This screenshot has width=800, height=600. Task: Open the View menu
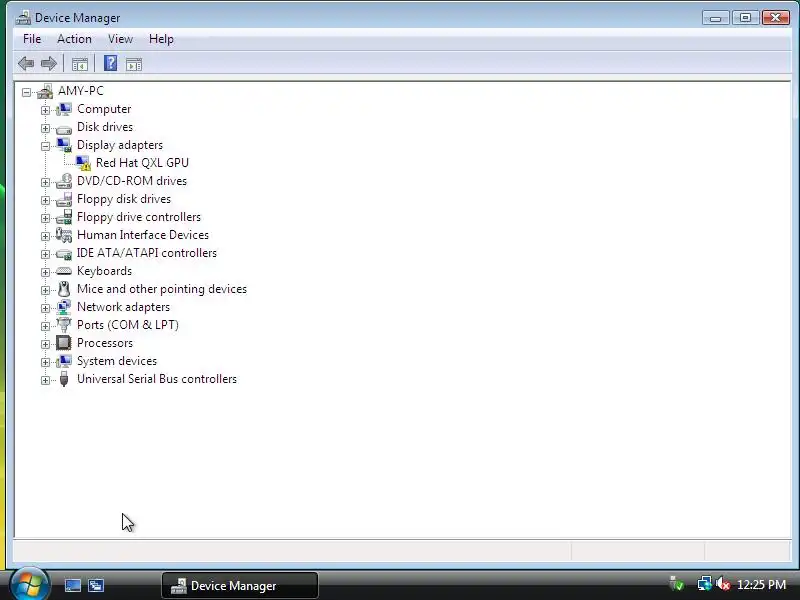(120, 39)
